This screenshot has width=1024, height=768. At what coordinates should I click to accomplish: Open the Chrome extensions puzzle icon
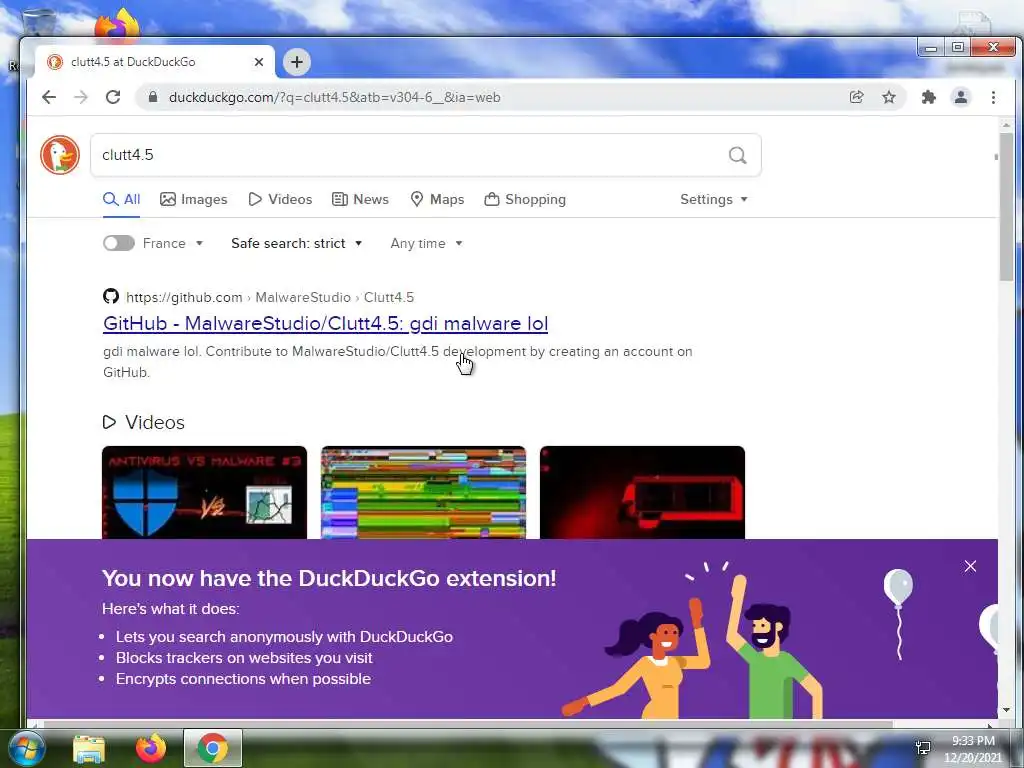(x=928, y=97)
